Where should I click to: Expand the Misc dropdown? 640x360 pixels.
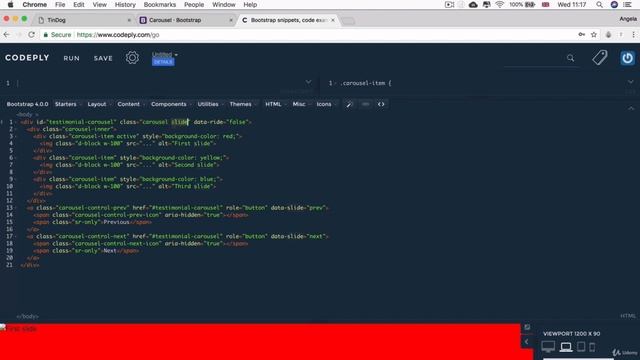click(x=301, y=104)
